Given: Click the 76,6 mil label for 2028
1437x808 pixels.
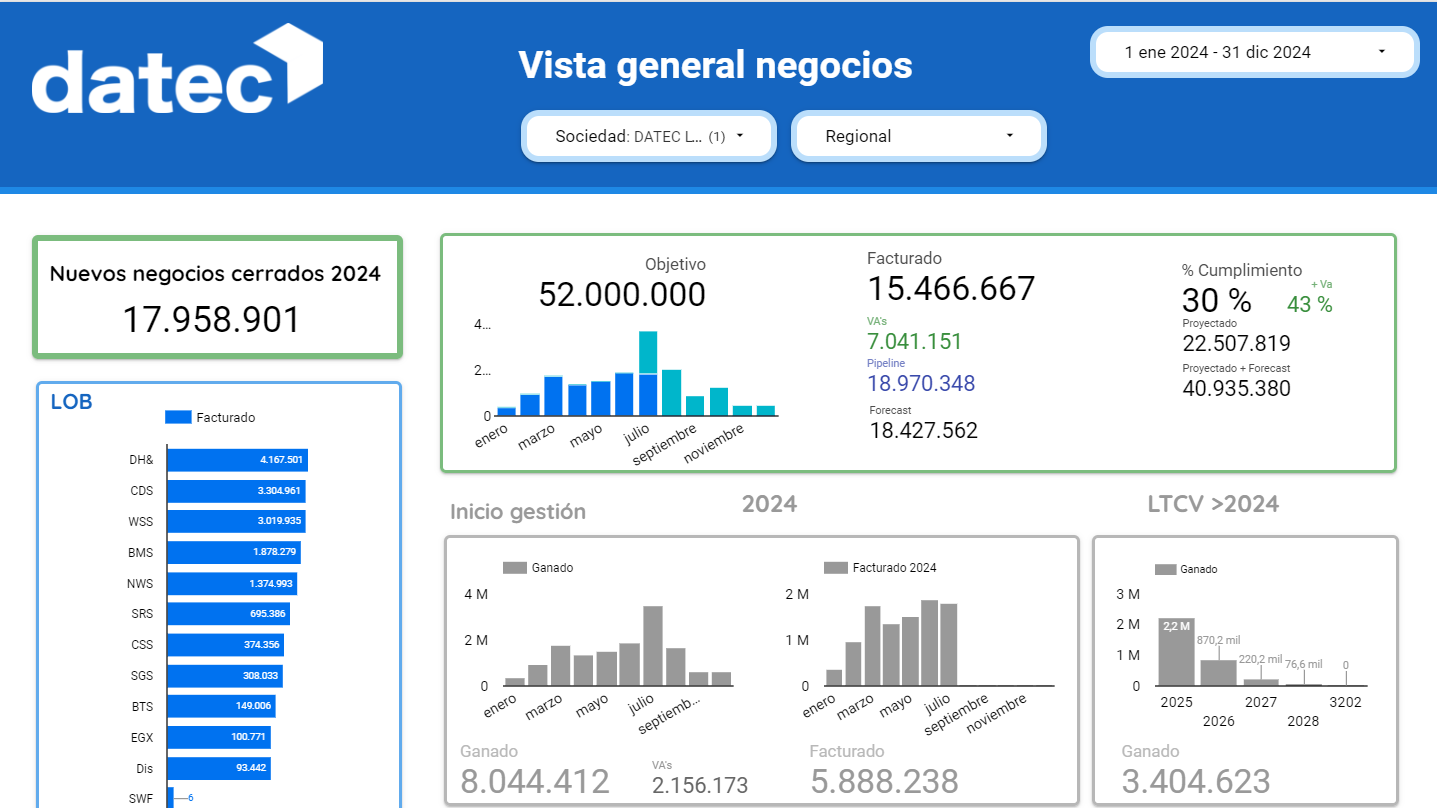Looking at the screenshot, I should coord(1304,664).
